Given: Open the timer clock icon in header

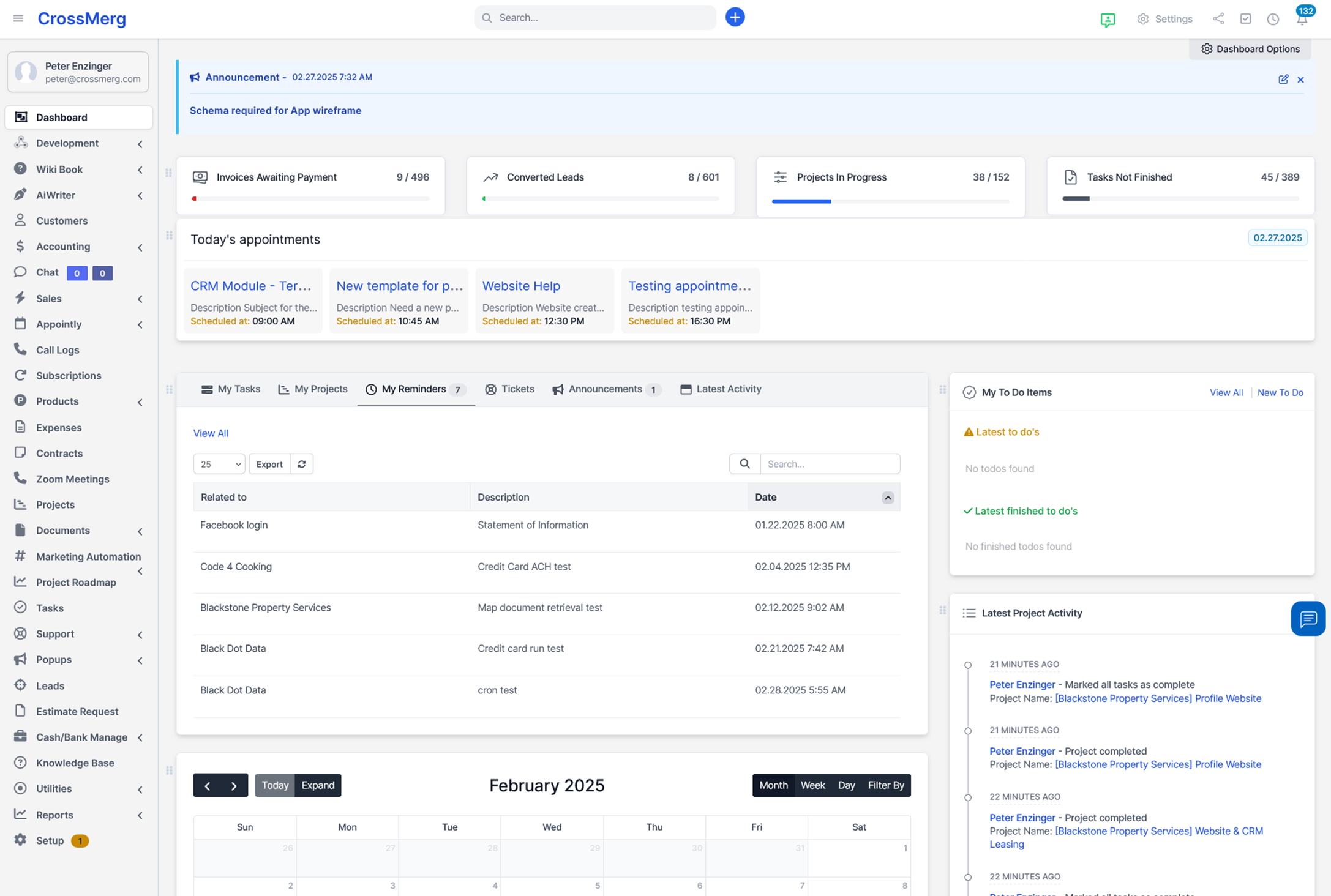Looking at the screenshot, I should [x=1273, y=19].
